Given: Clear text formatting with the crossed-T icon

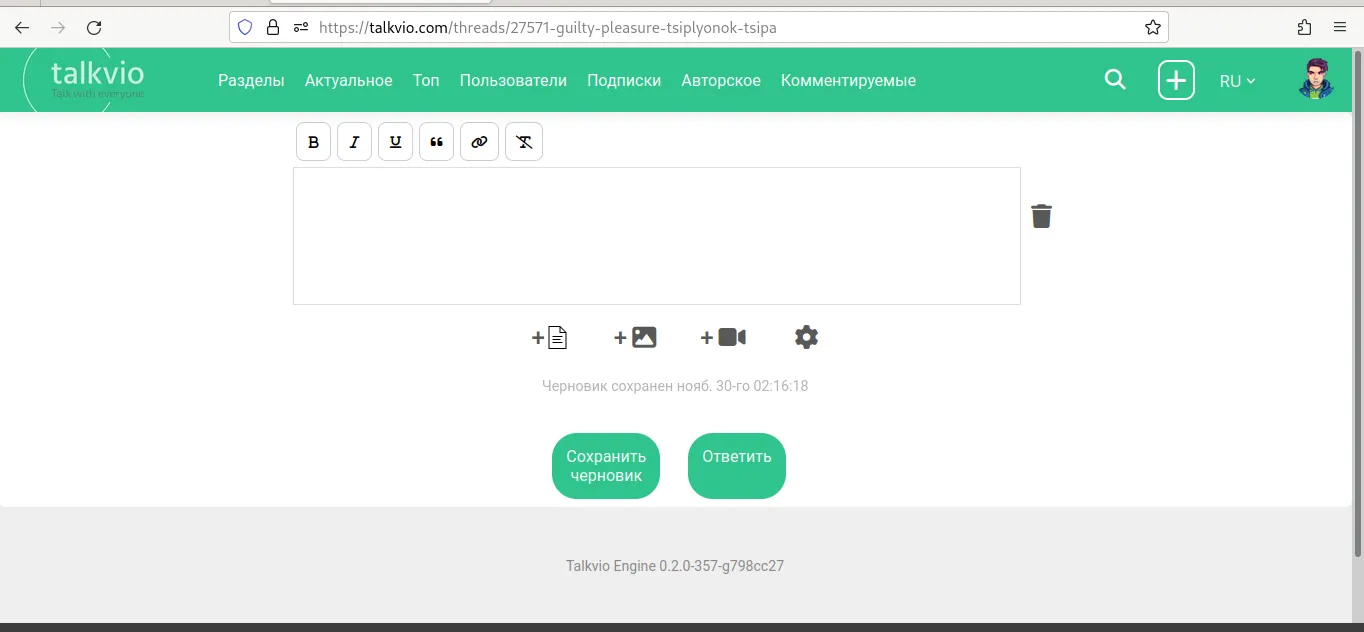Looking at the screenshot, I should pyautogui.click(x=524, y=142).
